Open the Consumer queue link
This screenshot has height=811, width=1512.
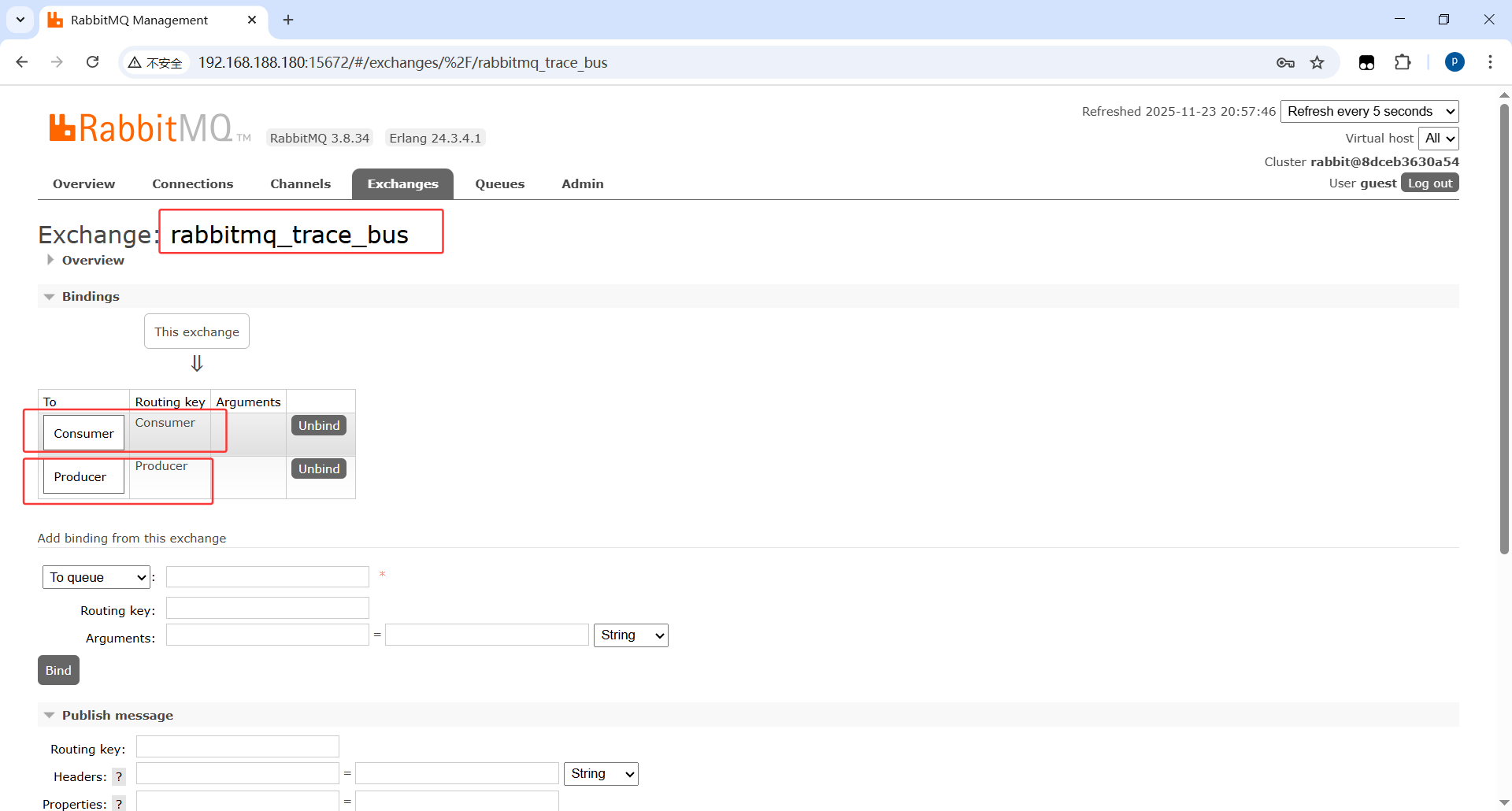tap(83, 433)
